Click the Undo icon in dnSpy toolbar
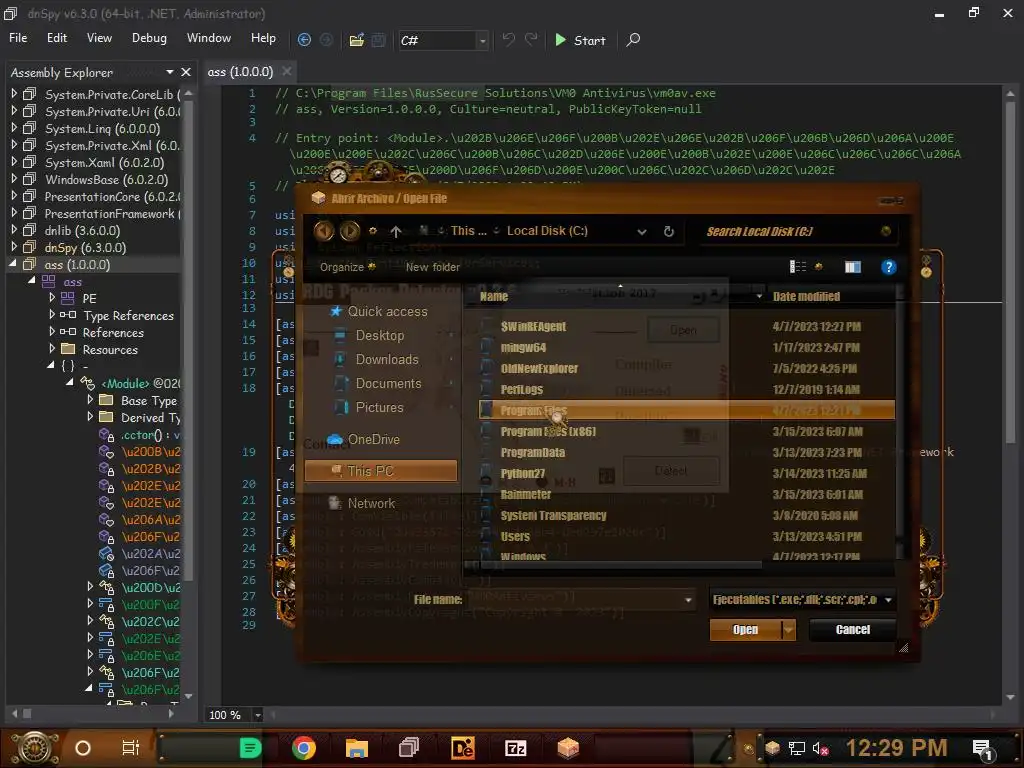This screenshot has width=1024, height=768. [509, 40]
